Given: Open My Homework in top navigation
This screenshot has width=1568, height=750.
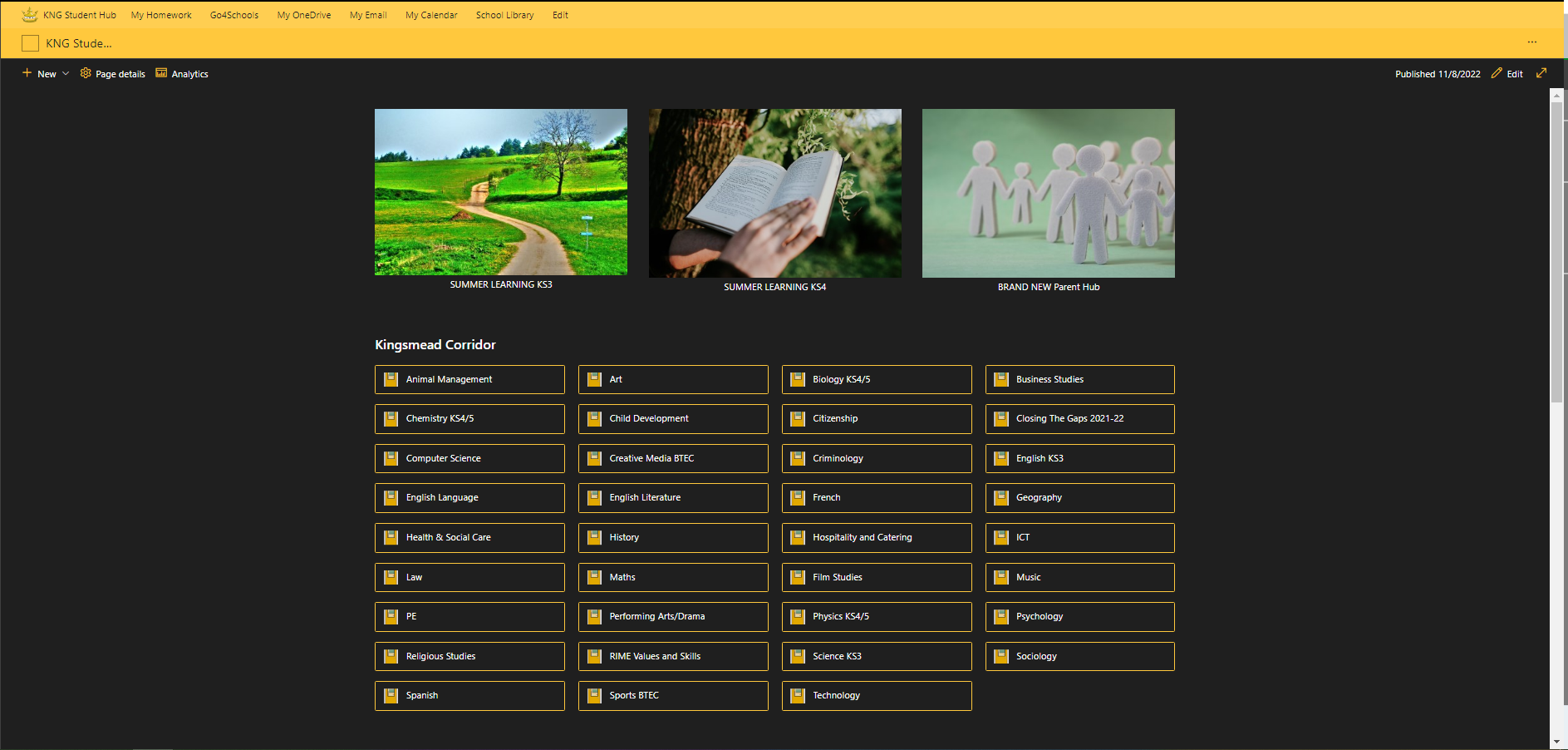Looking at the screenshot, I should [161, 15].
